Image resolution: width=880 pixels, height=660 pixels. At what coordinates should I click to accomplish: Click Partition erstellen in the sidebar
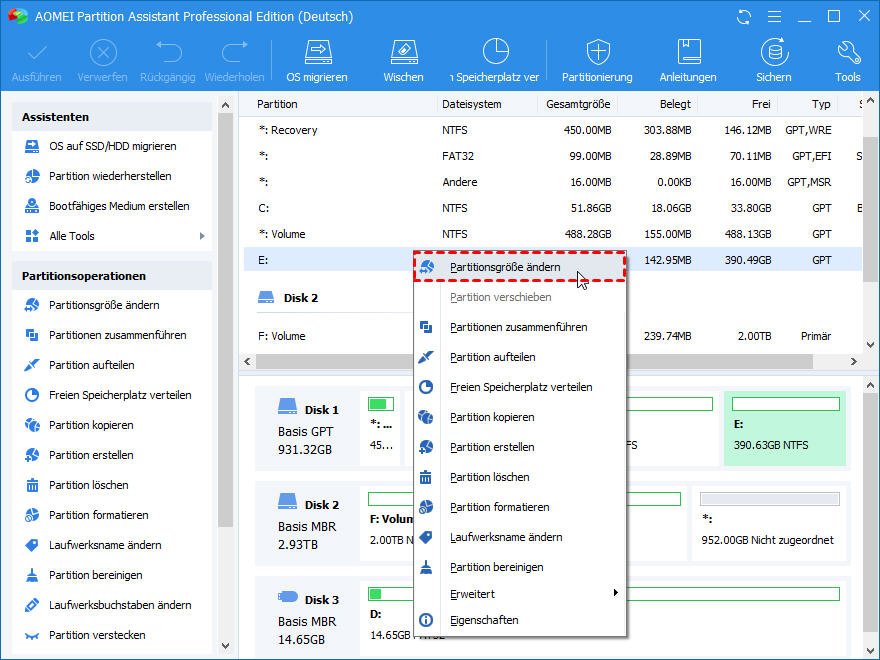[91, 455]
